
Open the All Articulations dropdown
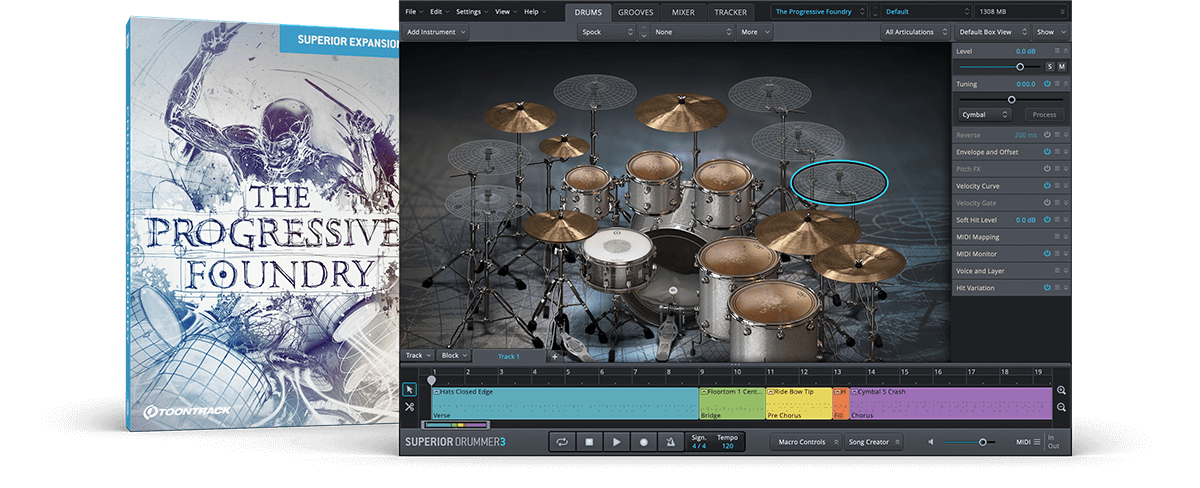(914, 32)
